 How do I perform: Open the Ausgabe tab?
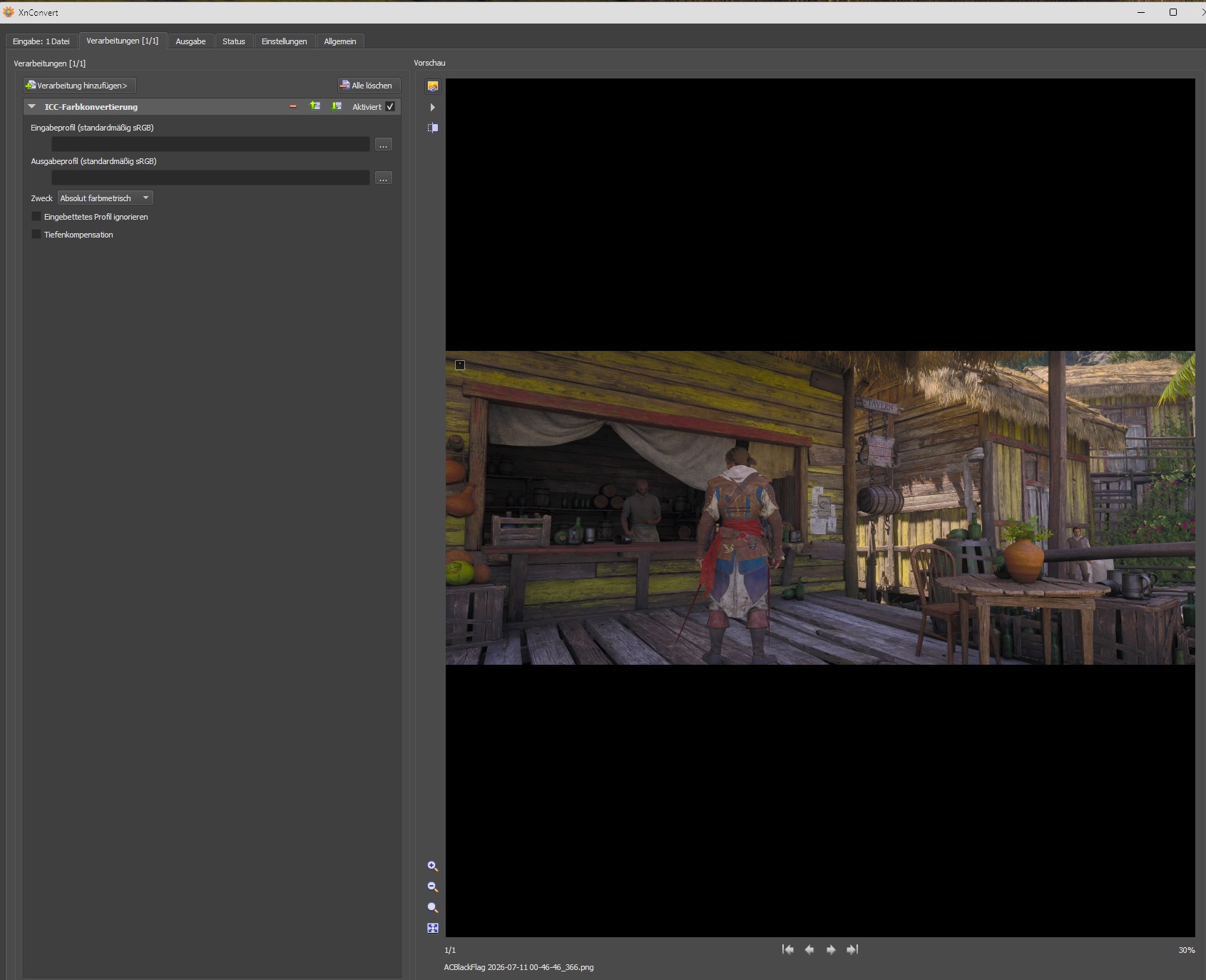click(x=190, y=41)
